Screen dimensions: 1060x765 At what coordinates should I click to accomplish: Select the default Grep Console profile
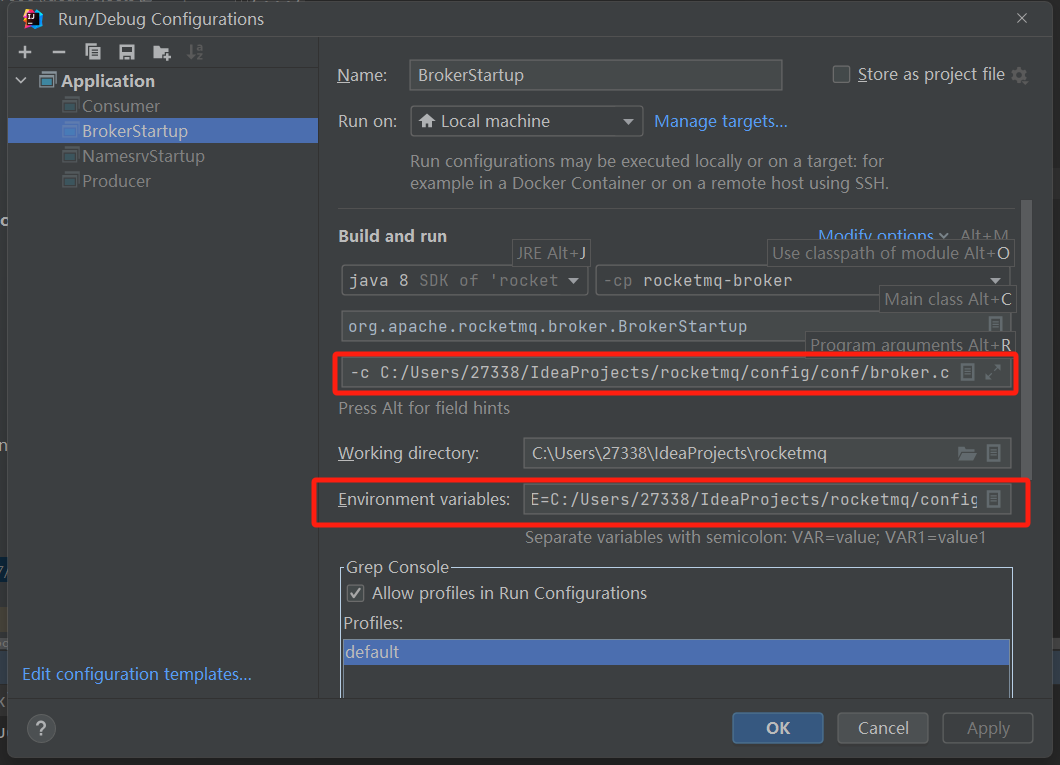pos(676,652)
